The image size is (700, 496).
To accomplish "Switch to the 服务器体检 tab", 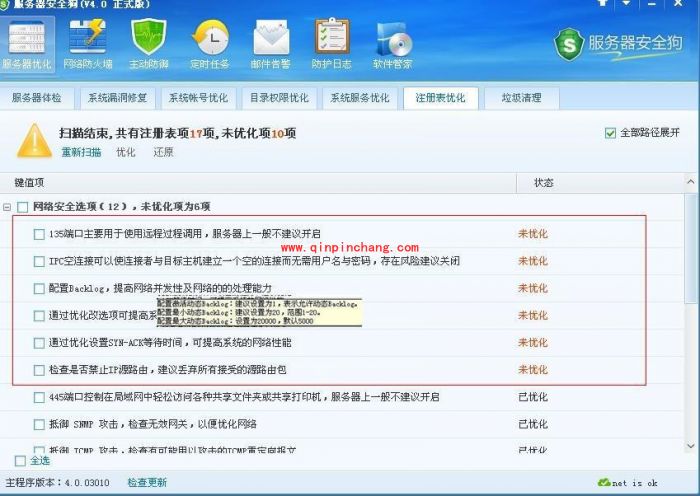I will coord(37,98).
